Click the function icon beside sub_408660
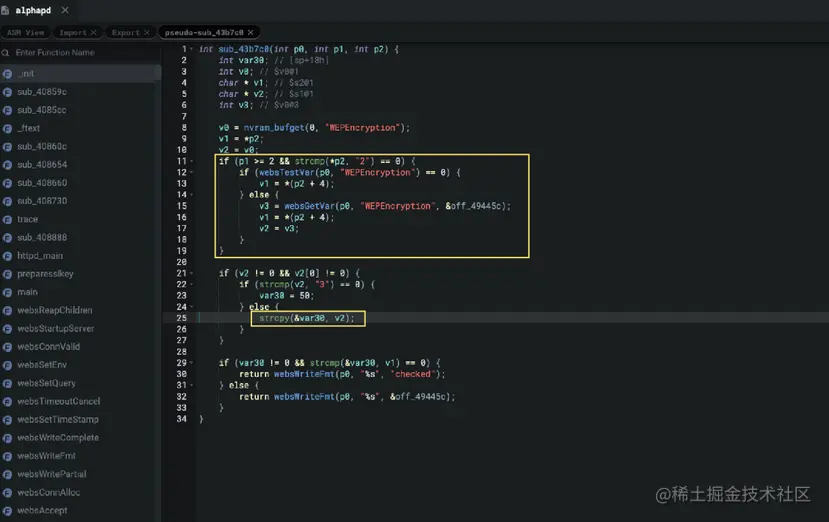This screenshot has width=829, height=522. 7,184
